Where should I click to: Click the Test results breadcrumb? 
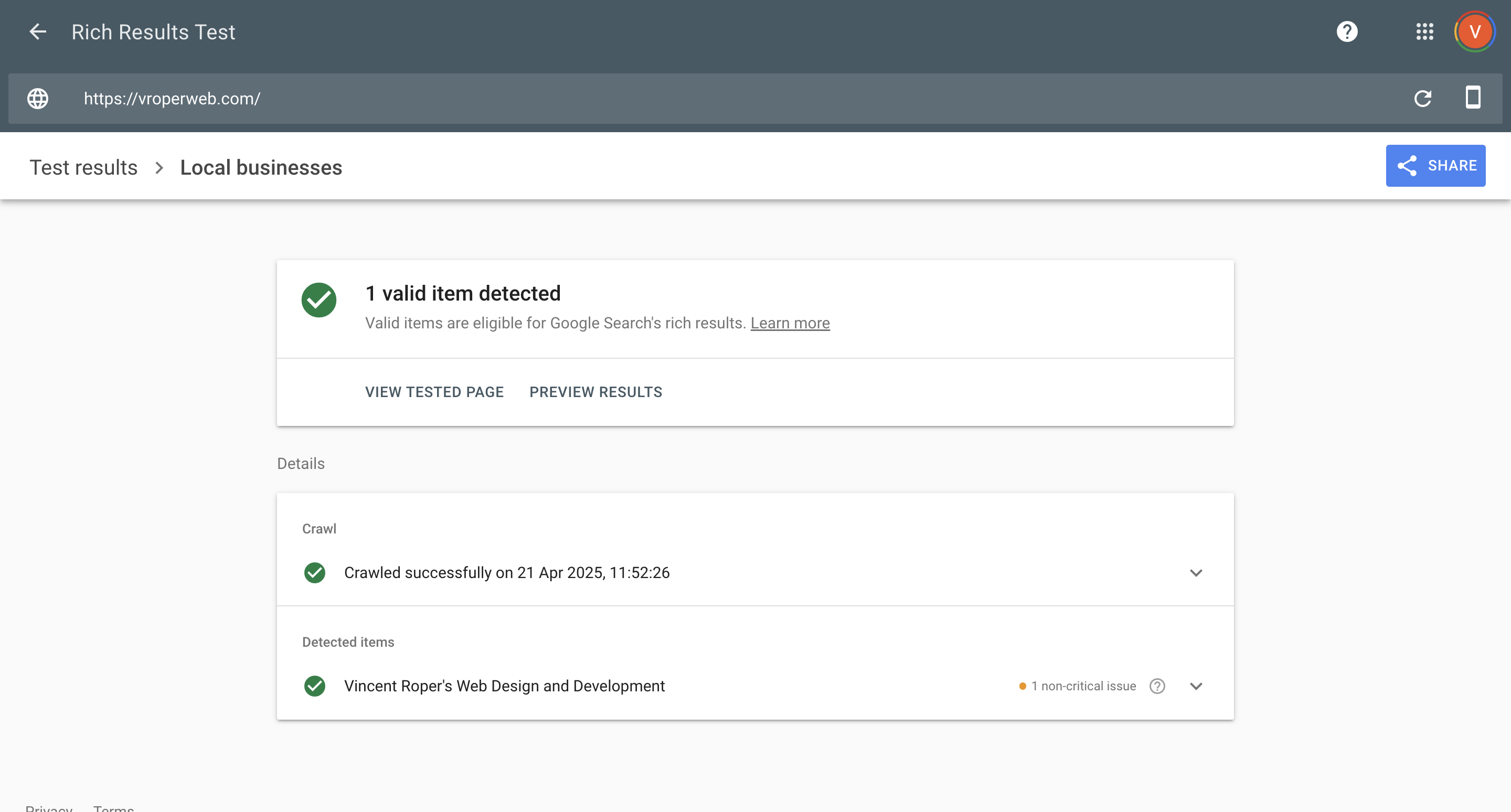pos(84,168)
